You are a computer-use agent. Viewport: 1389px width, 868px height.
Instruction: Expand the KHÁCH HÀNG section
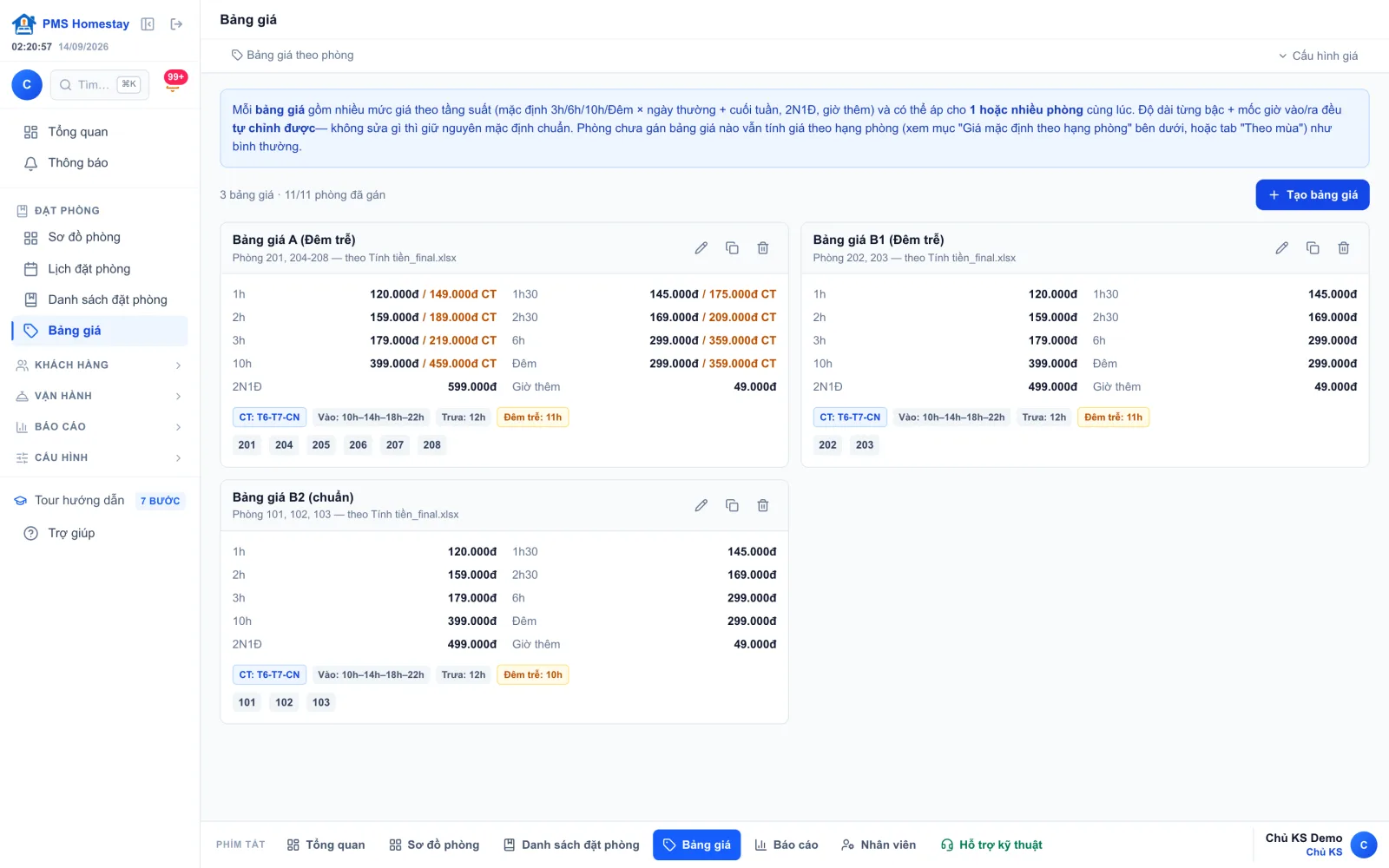100,365
